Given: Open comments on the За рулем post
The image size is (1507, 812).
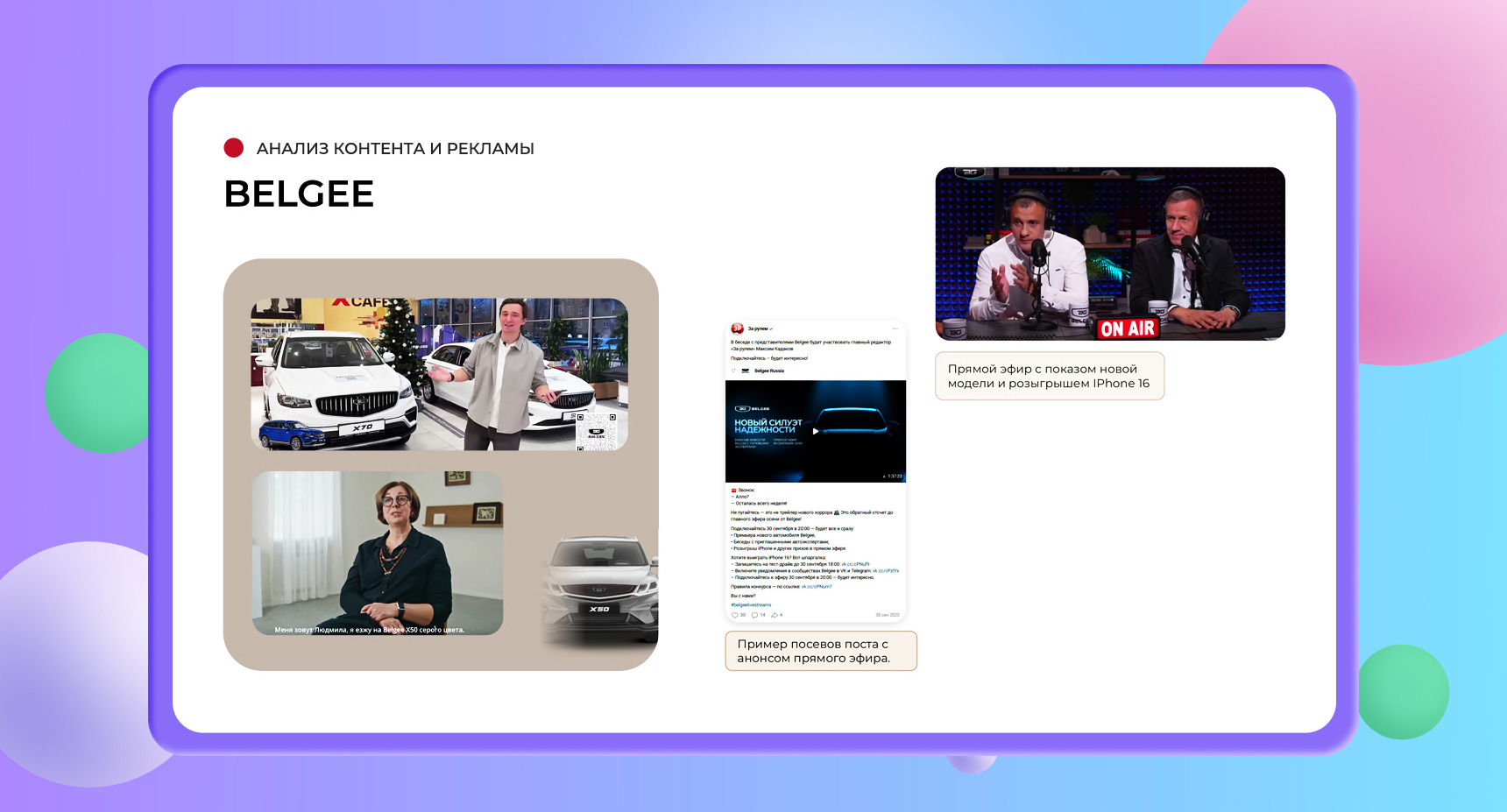Looking at the screenshot, I should (x=754, y=615).
